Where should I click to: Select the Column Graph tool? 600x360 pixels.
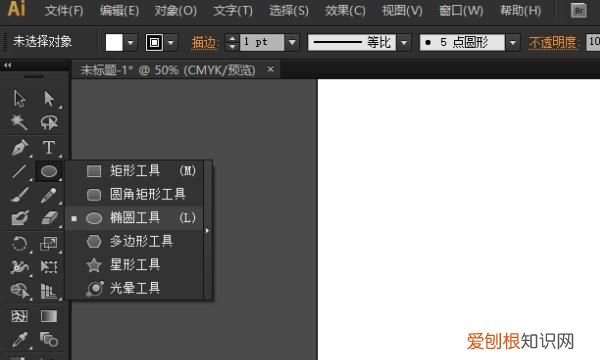[x=49, y=291]
